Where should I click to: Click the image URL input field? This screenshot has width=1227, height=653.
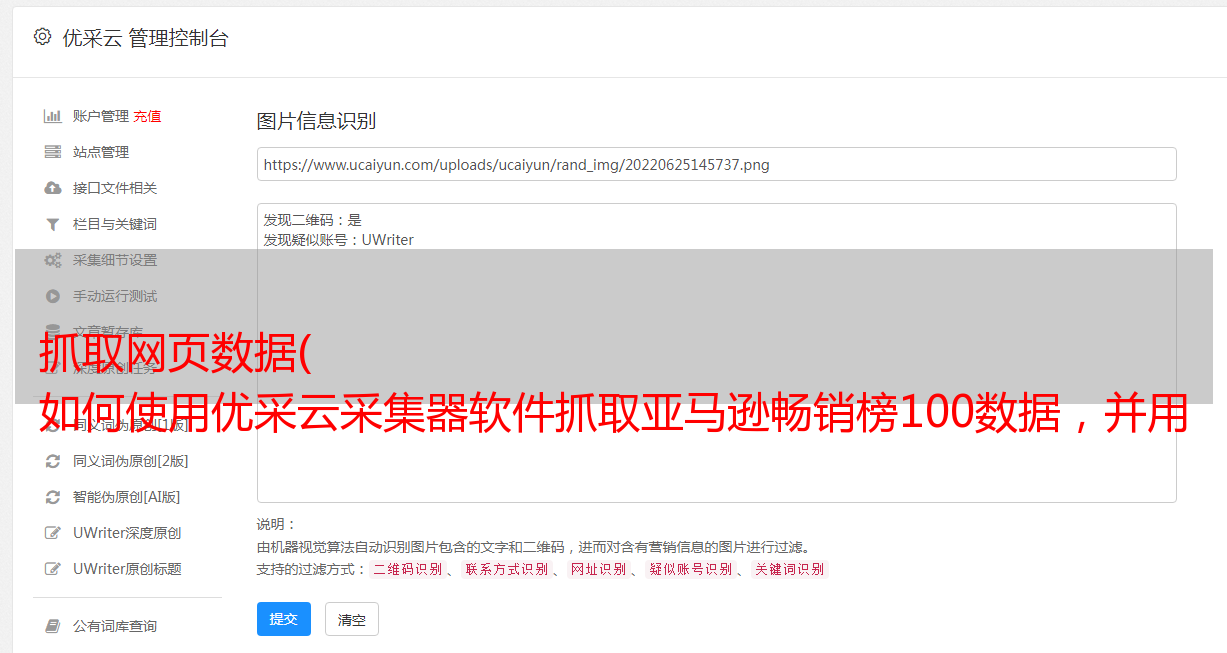(x=716, y=164)
